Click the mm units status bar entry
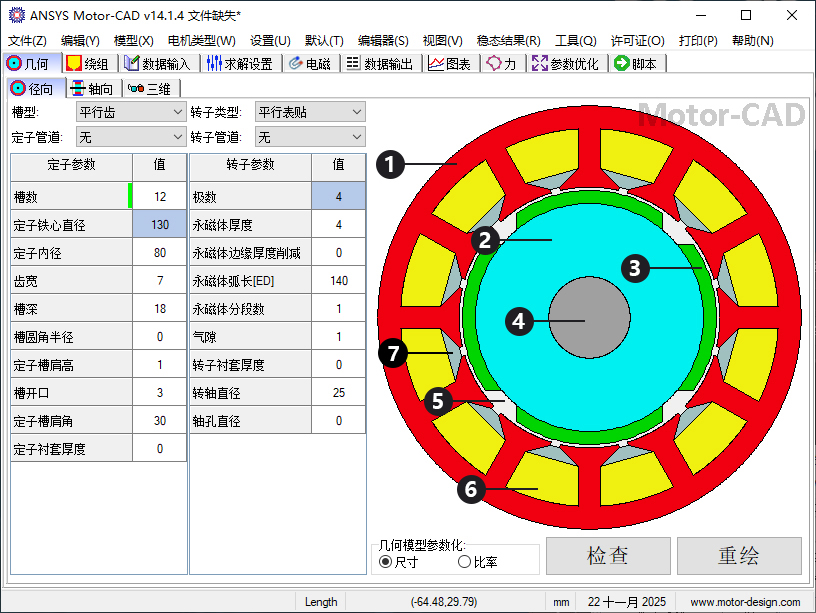This screenshot has height=613, width=816. tap(561, 602)
